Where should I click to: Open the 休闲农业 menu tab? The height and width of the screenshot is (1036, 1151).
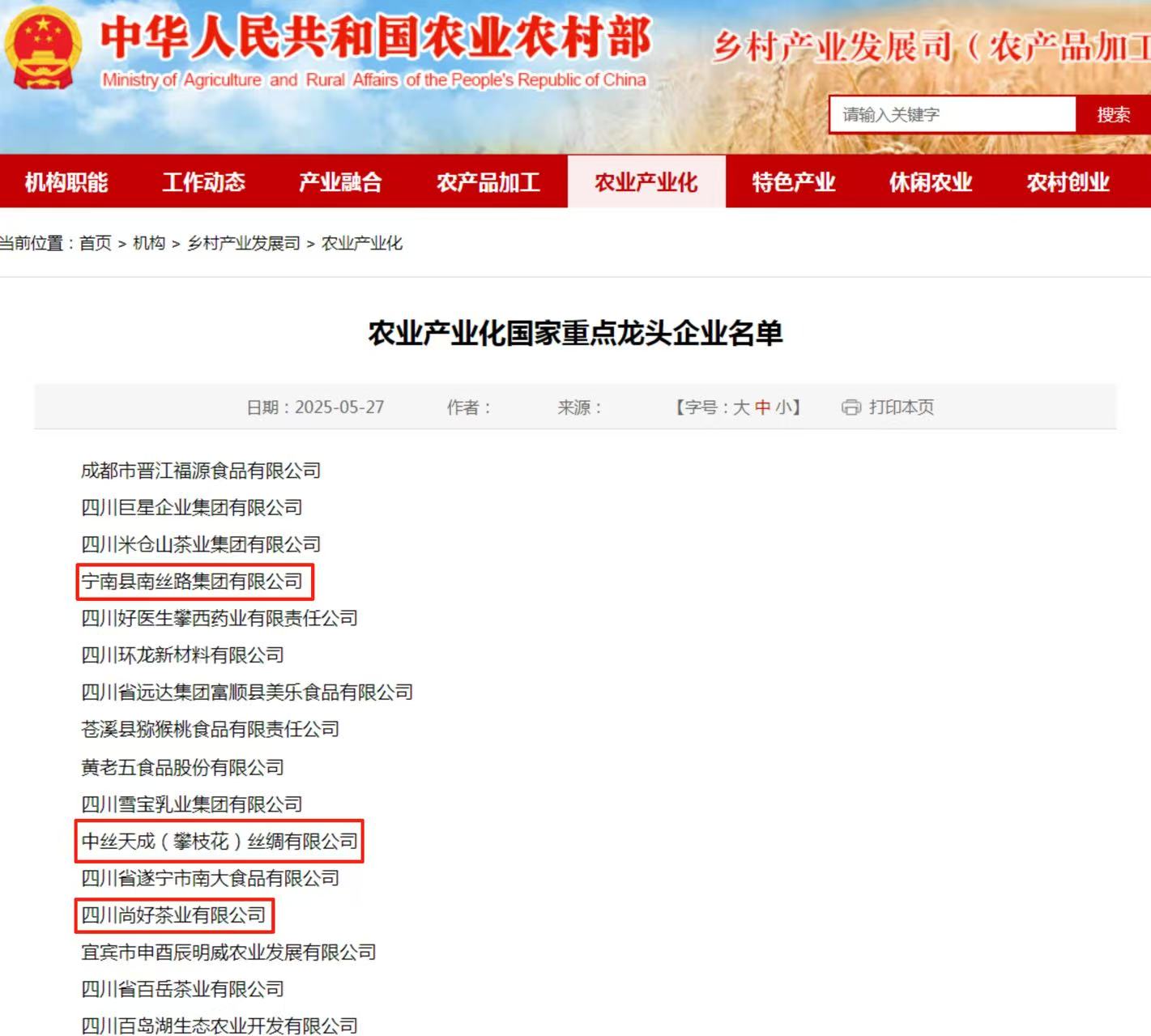click(931, 181)
